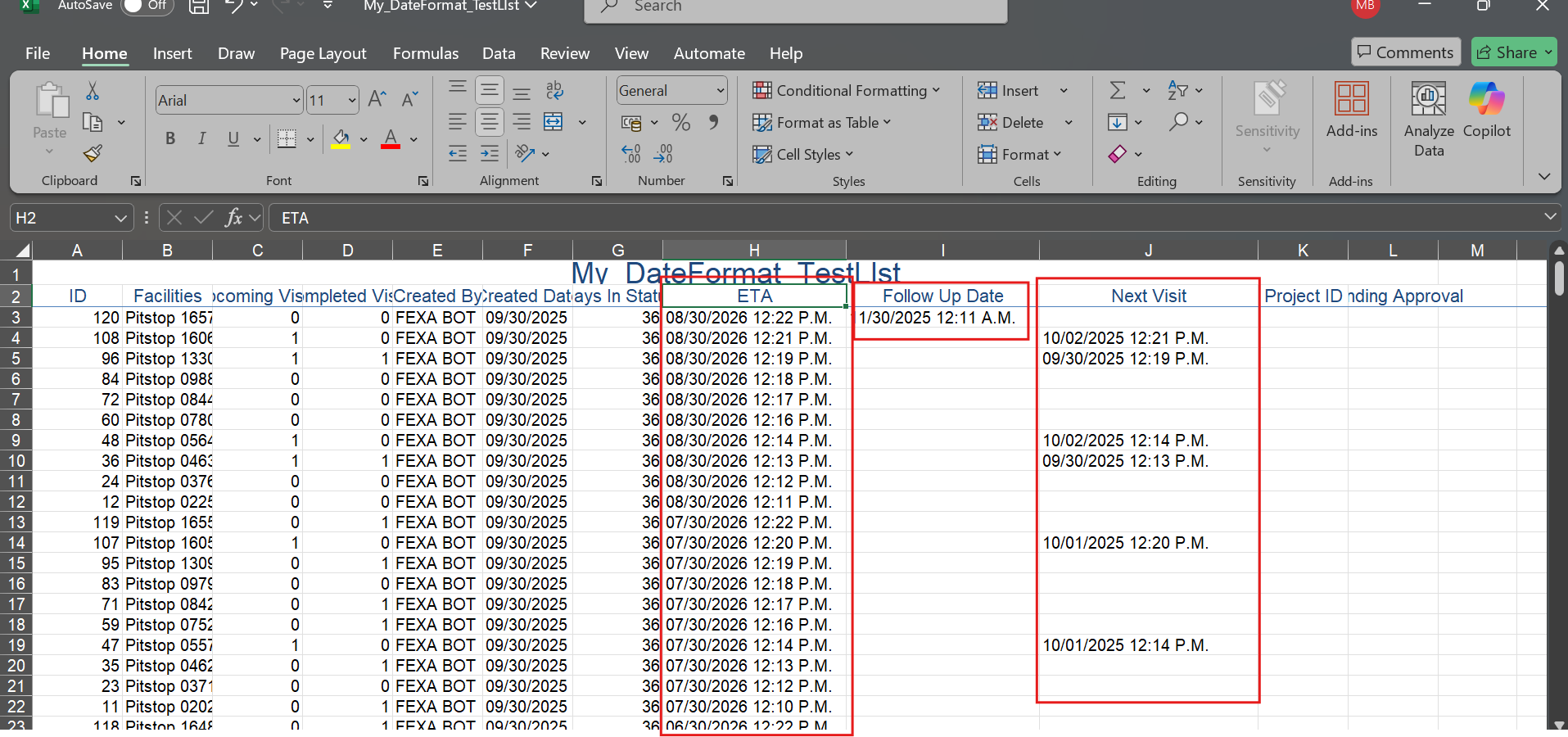Viewport: 1568px width, 737px height.
Task: Apply the yellow fill color swatch
Action: (341, 140)
